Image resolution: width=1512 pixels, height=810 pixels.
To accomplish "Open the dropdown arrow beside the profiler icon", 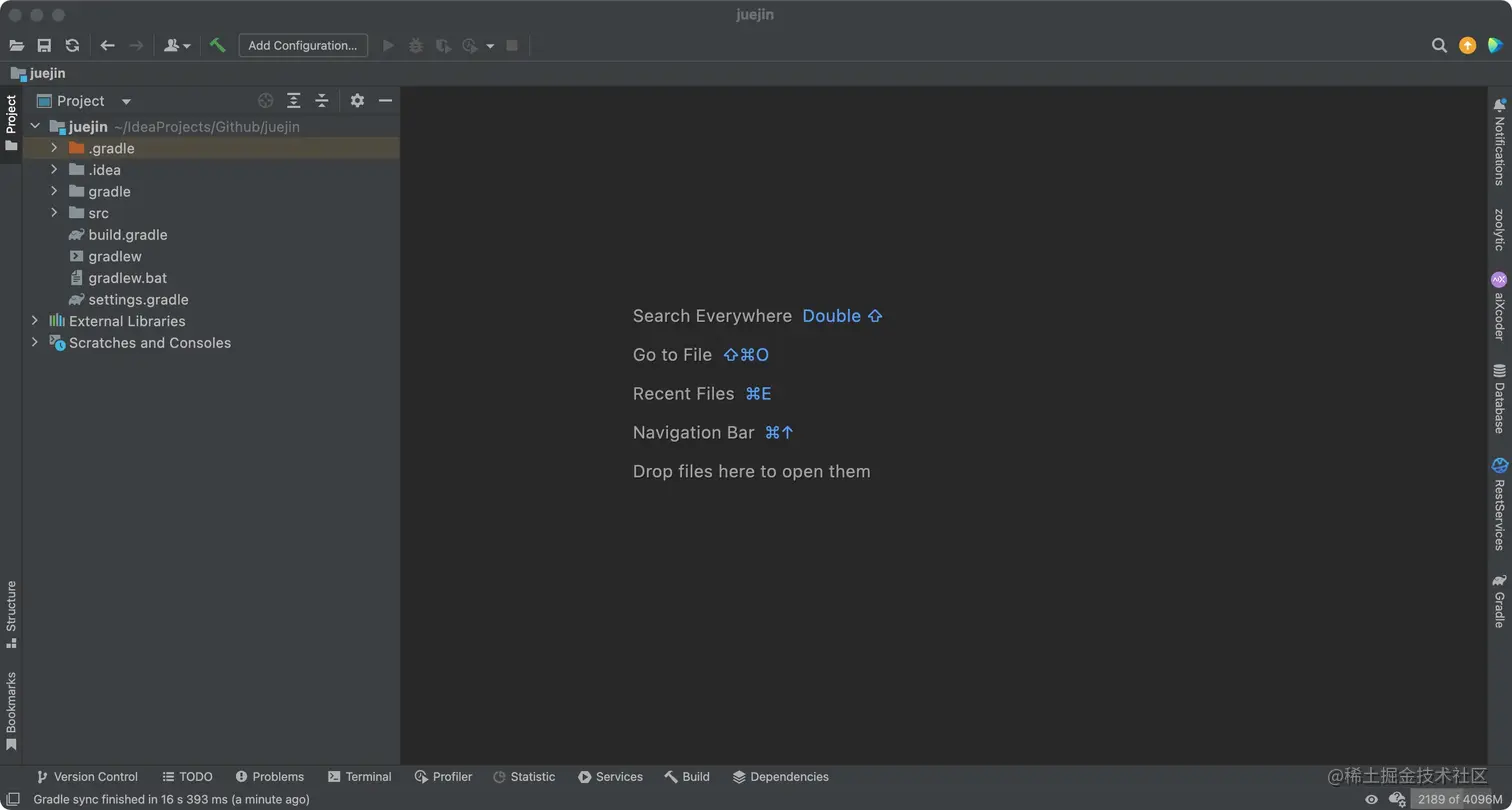I will [490, 46].
